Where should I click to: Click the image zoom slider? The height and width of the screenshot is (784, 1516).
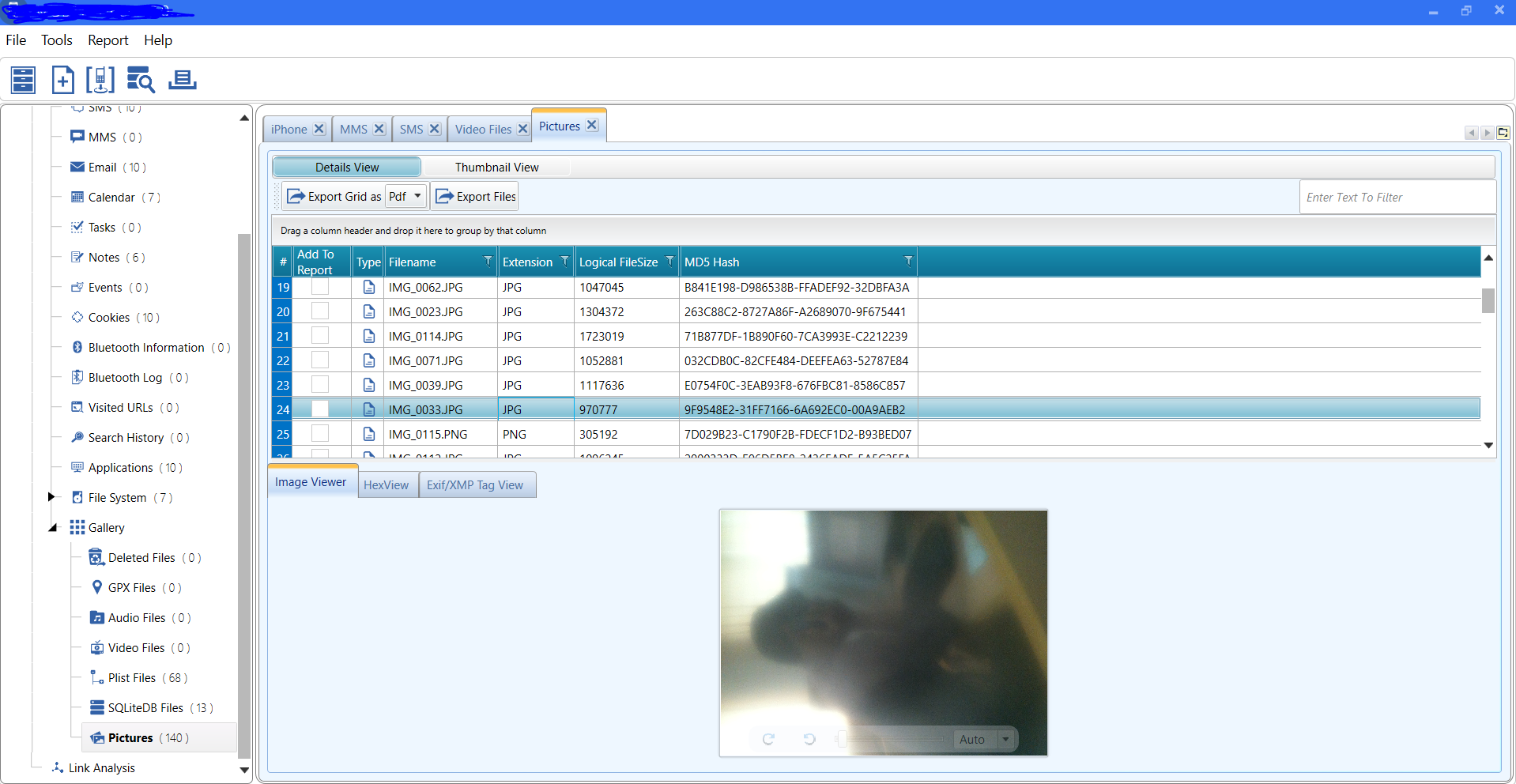[893, 739]
